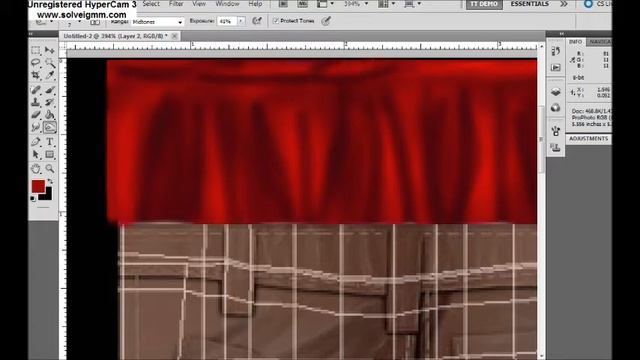The image size is (640, 360).
Task: Launch Mini Bridge button in top bar
Action: pos(302,4)
